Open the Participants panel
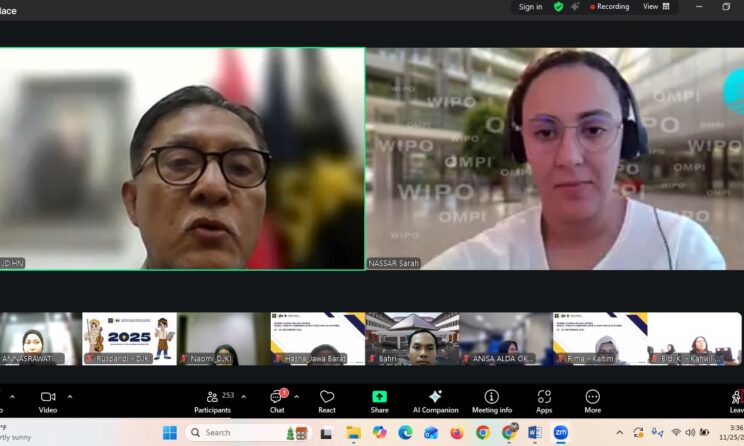This screenshot has width=744, height=446. (212, 401)
